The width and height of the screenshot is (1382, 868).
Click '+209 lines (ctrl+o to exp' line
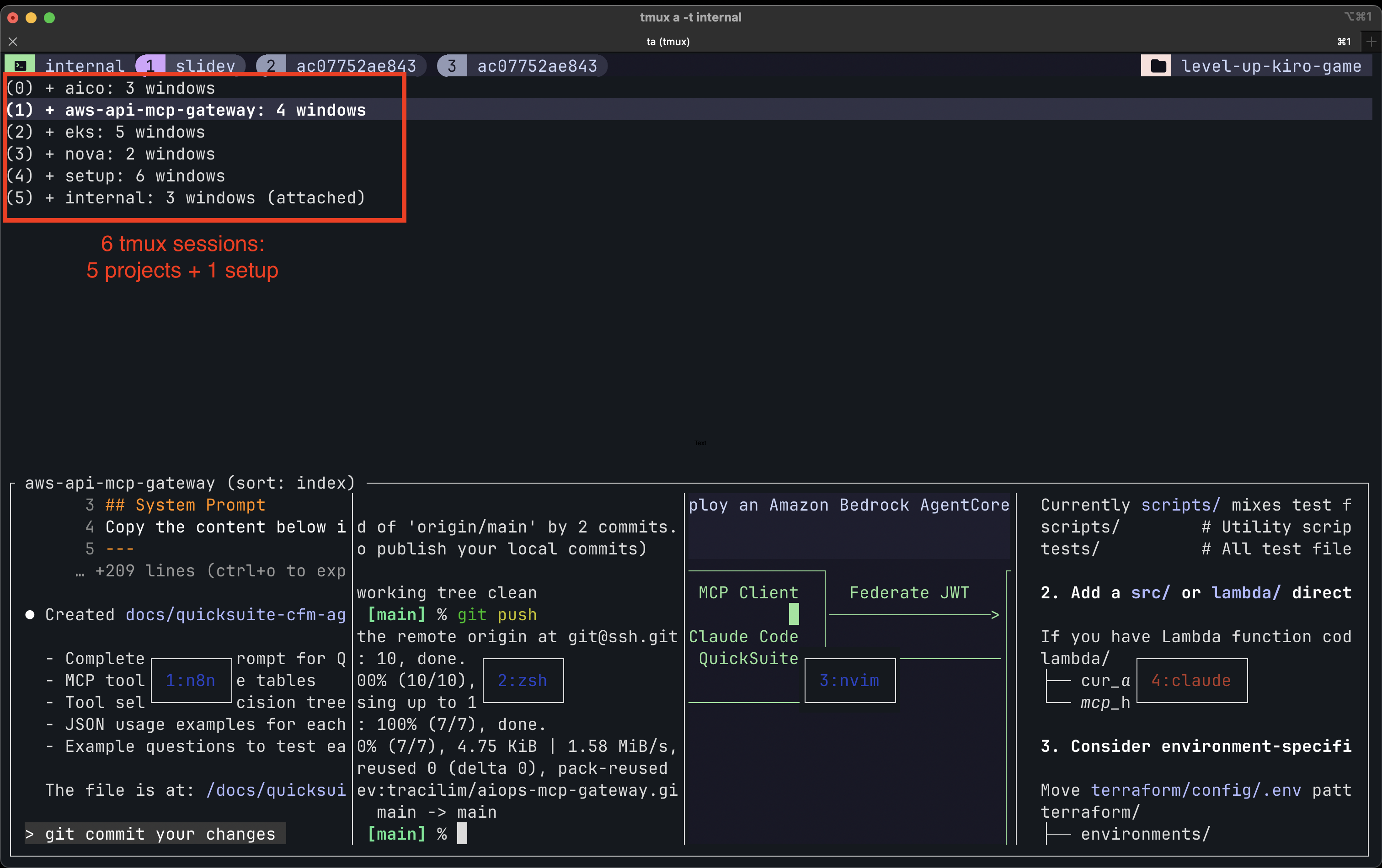pyautogui.click(x=211, y=571)
